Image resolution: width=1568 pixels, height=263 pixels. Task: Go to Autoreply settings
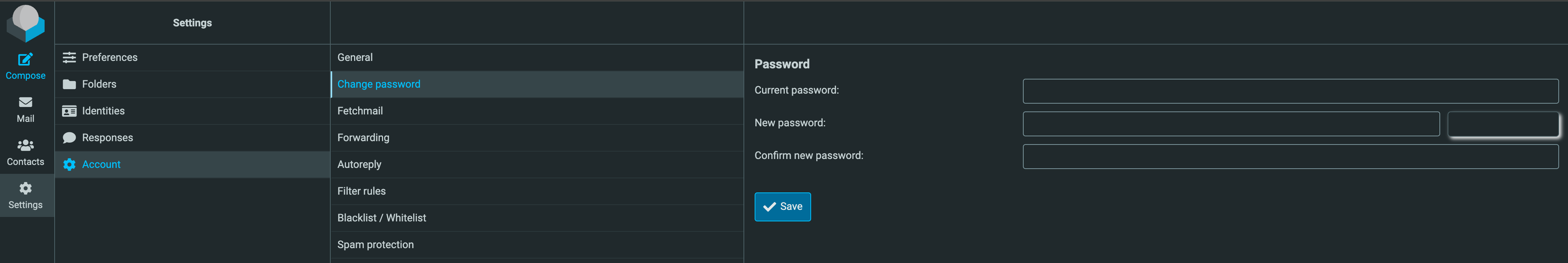tap(359, 164)
